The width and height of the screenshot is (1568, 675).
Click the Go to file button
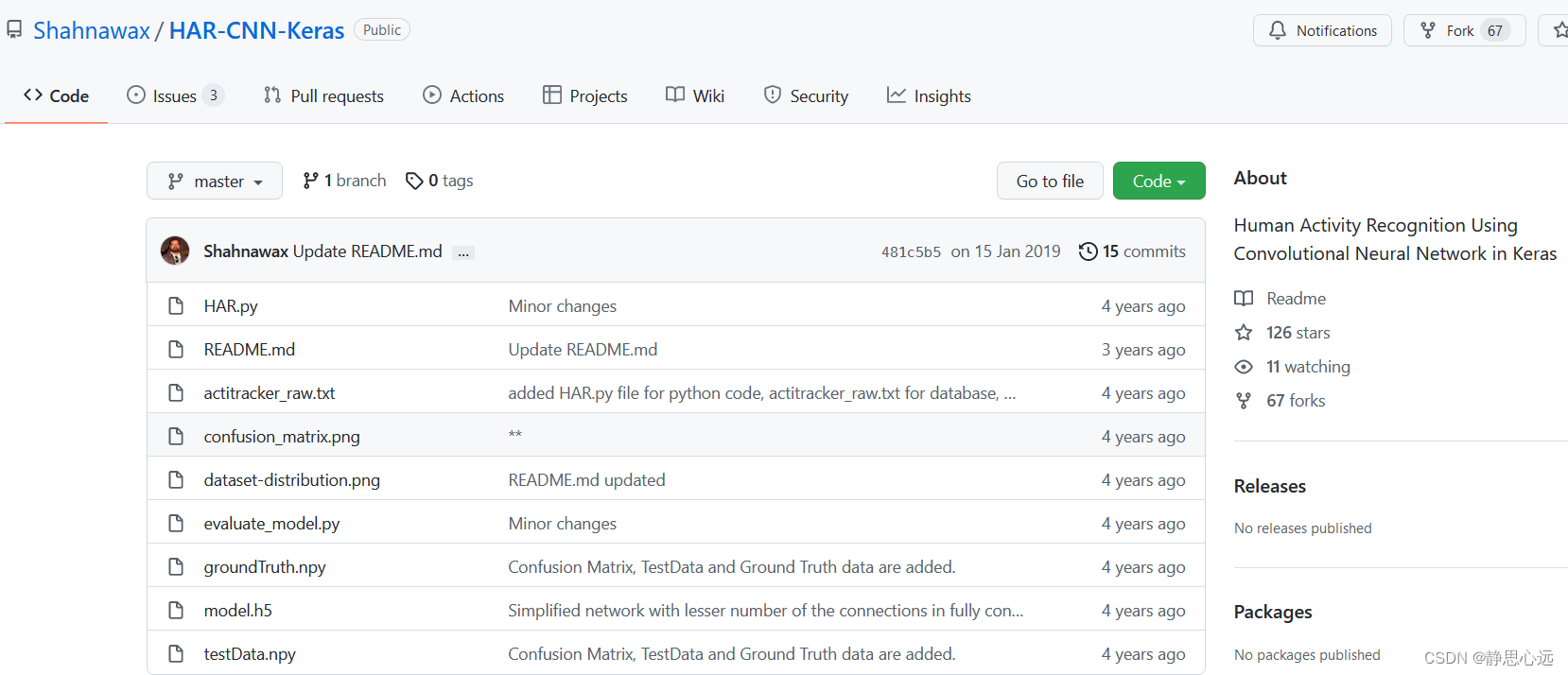pyautogui.click(x=1050, y=181)
